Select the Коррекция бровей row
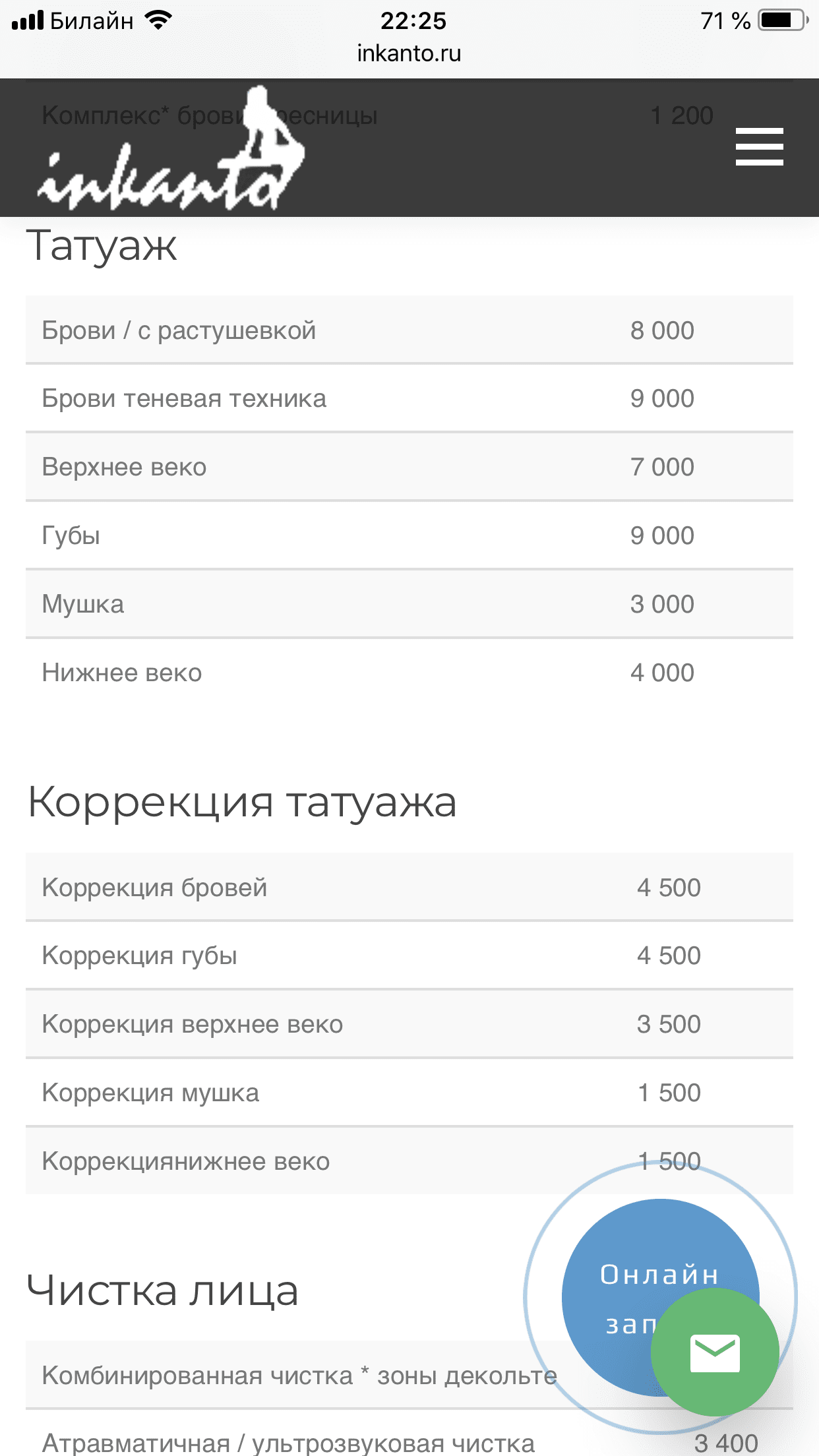 click(x=409, y=888)
